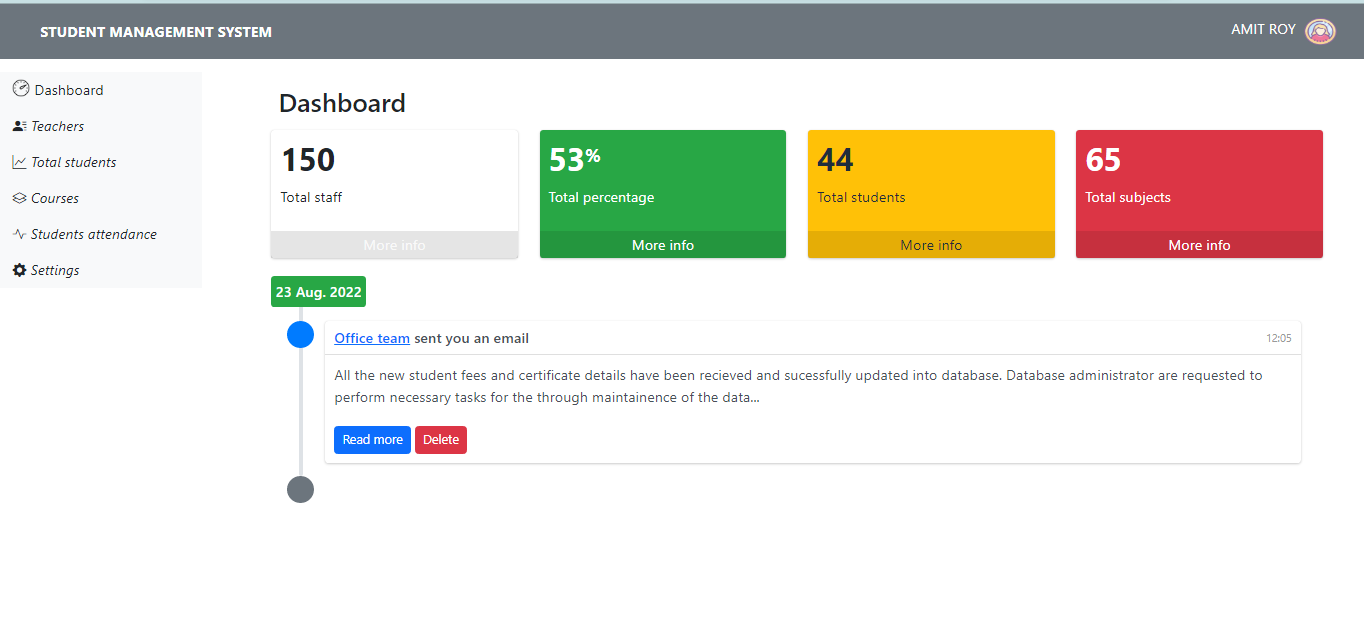This screenshot has height=637, width=1364.
Task: Click More info on Total percentage card
Action: point(663,245)
